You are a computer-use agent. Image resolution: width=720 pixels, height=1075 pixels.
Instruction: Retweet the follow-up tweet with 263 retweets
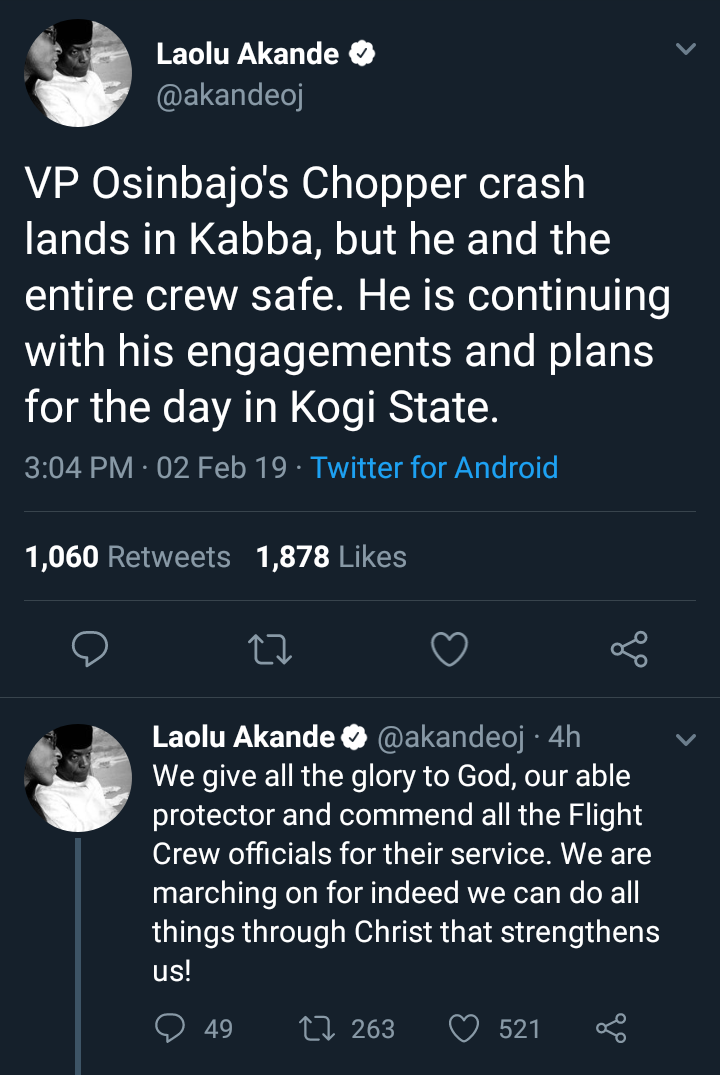tap(312, 1028)
